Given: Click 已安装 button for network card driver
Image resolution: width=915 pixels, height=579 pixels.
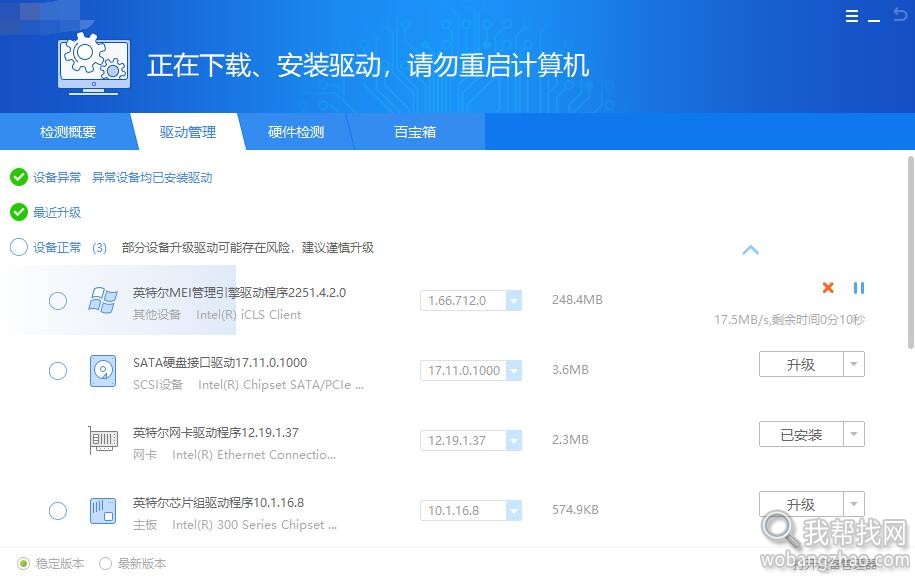Looking at the screenshot, I should point(801,434).
